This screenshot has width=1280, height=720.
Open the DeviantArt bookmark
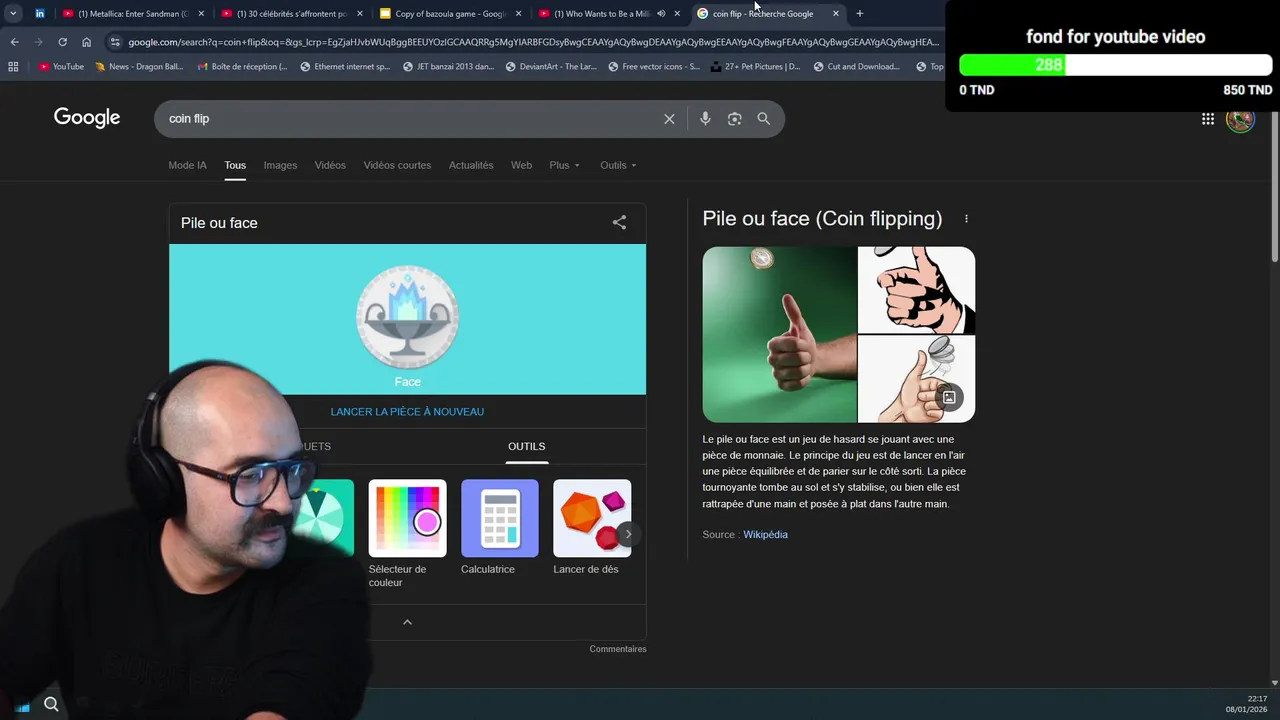[x=552, y=67]
